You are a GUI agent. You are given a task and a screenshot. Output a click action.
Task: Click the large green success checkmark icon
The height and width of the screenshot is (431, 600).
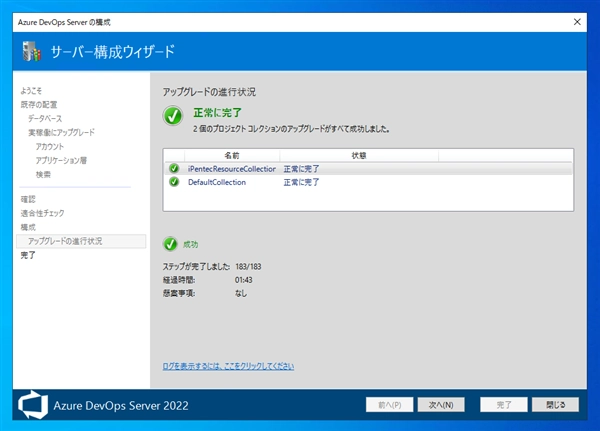pos(173,116)
